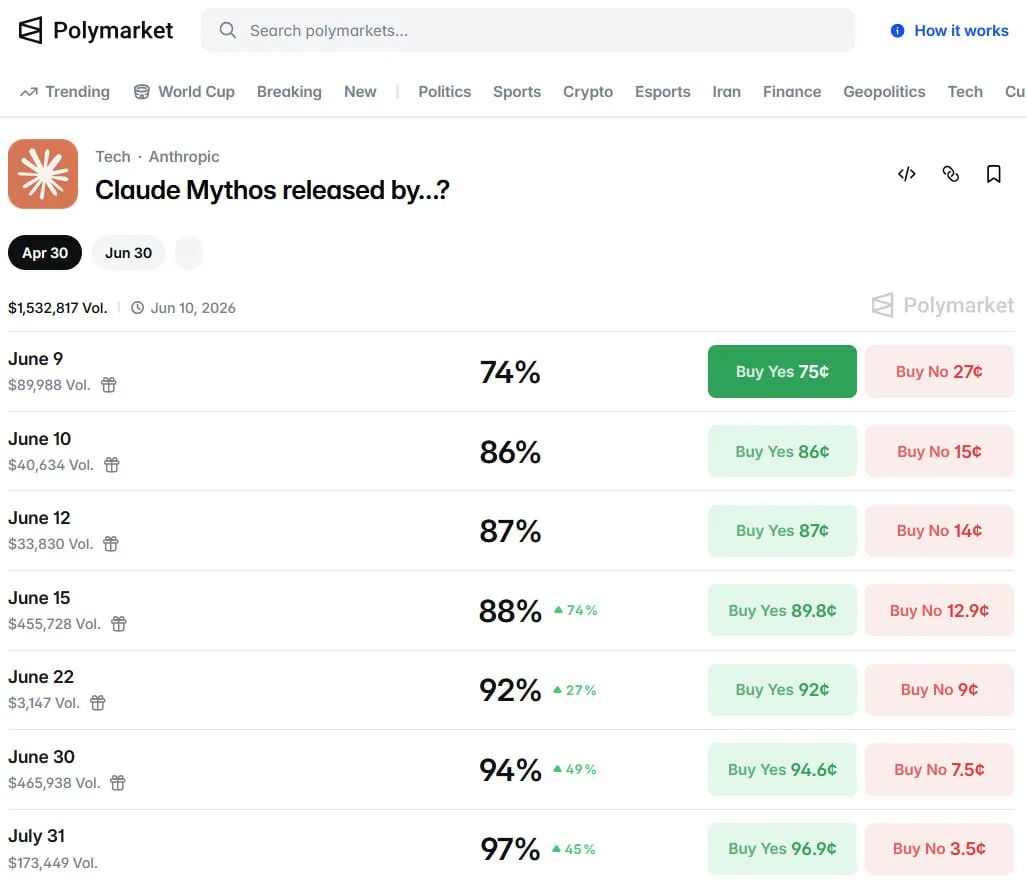Viewport: 1026px width, 888px height.
Task: Open the Esports category
Action: 662,92
